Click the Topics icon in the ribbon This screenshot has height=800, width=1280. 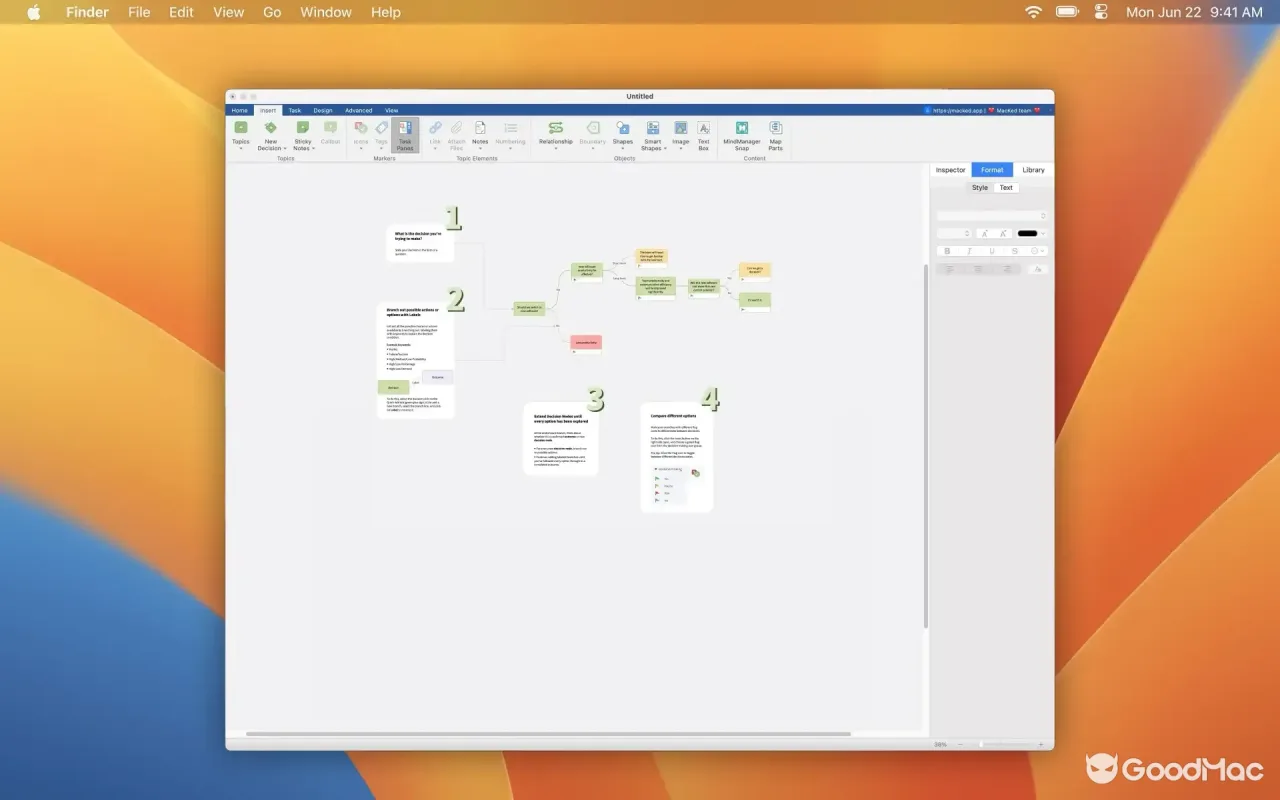241,128
